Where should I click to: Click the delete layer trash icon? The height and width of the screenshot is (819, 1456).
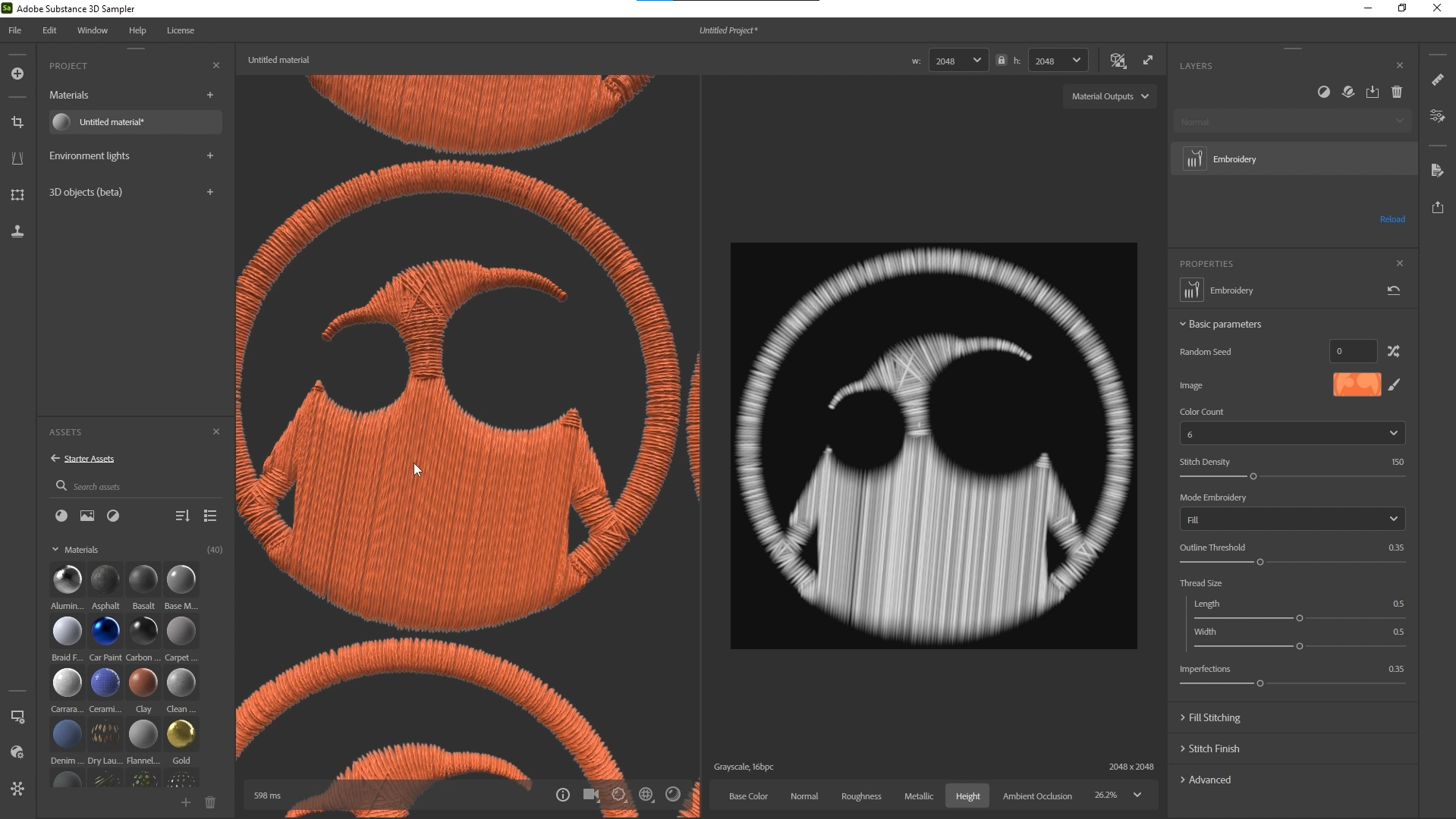(x=1397, y=92)
